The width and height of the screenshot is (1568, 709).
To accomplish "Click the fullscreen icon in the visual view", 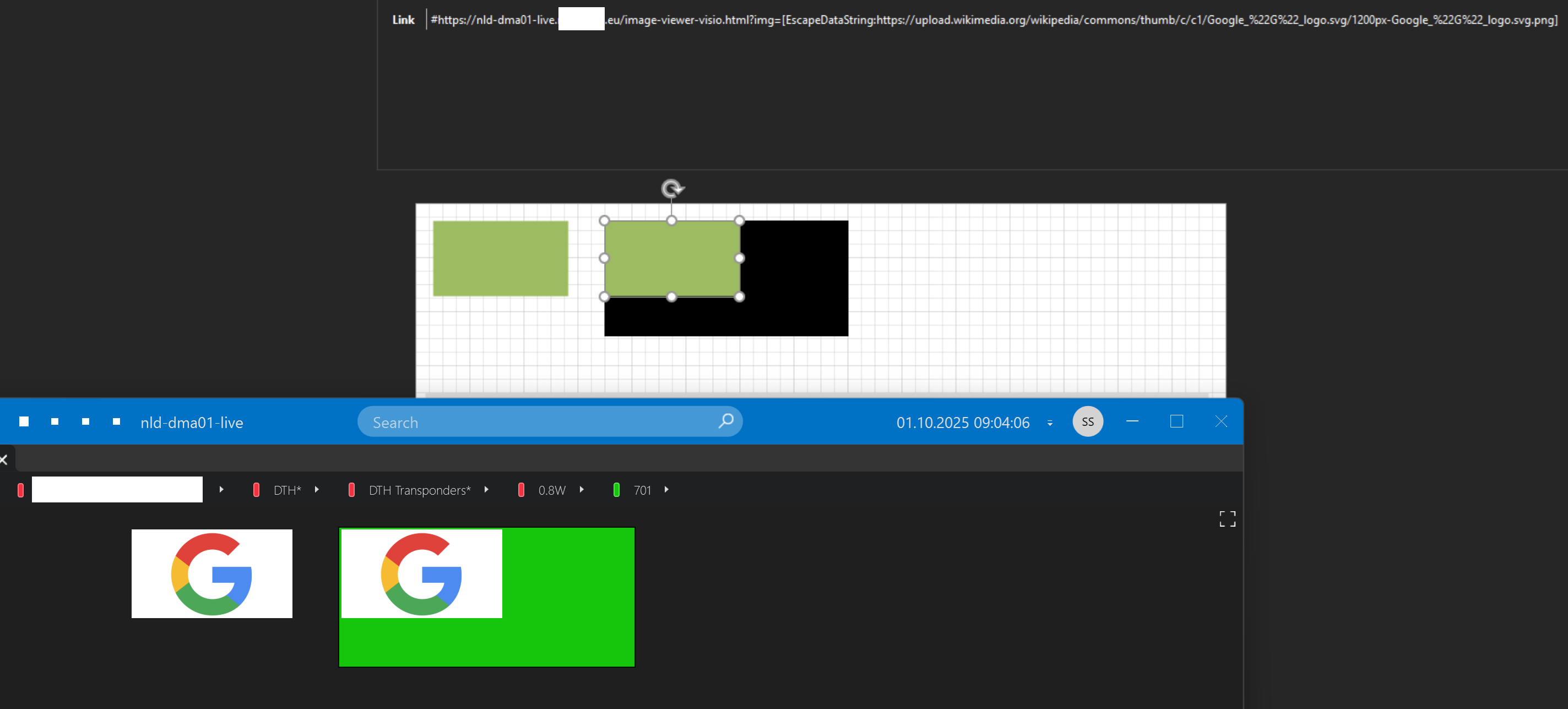I will 1227,518.
